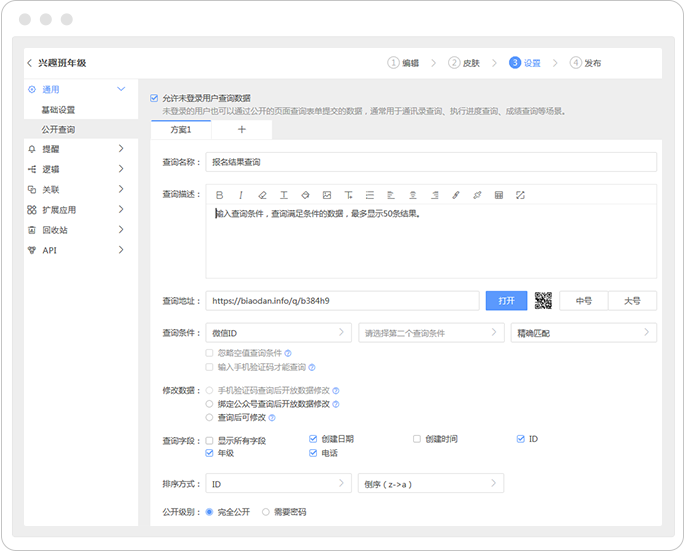Select the 需要密码 radio option
This screenshot has height=553, width=685.
[266, 512]
